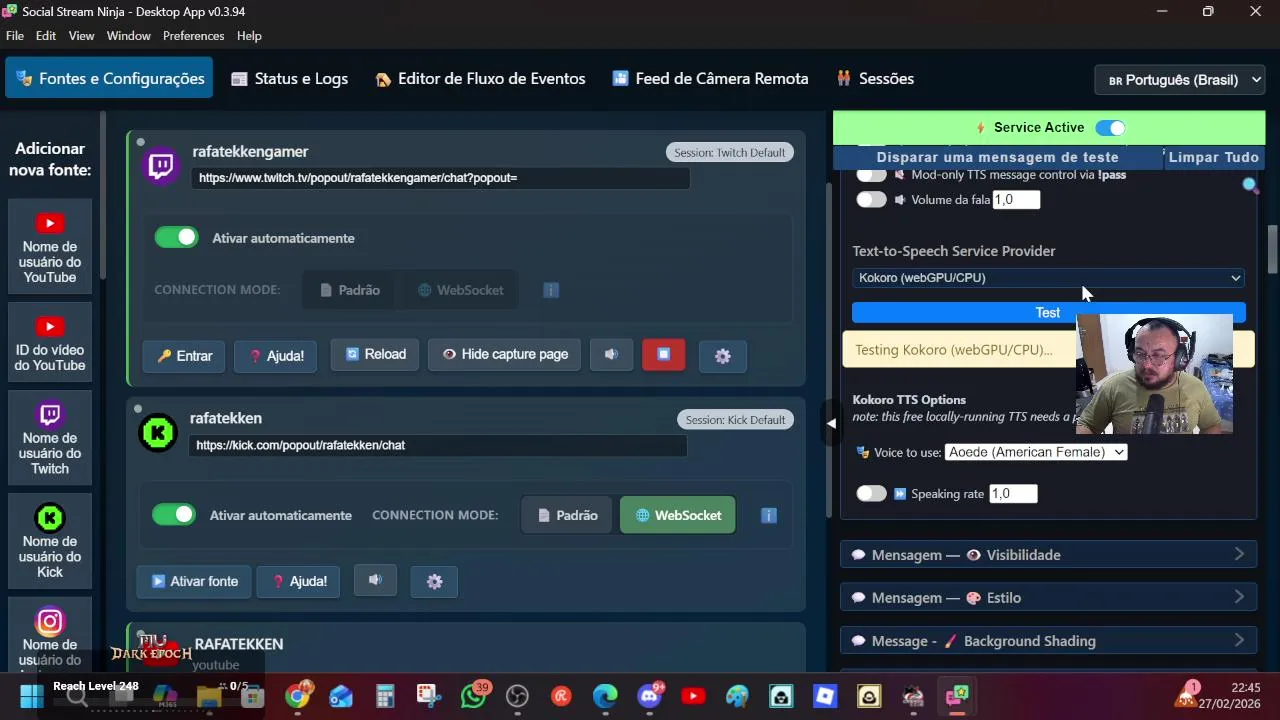Stop the Twitch source with red button
This screenshot has height=720, width=1280.
point(663,355)
